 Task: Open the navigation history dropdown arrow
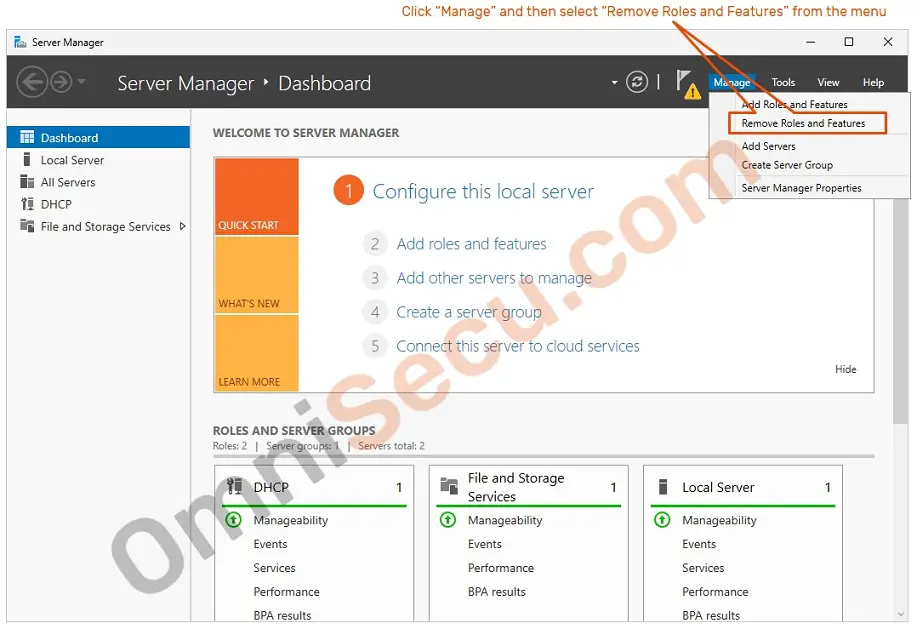pos(82,82)
